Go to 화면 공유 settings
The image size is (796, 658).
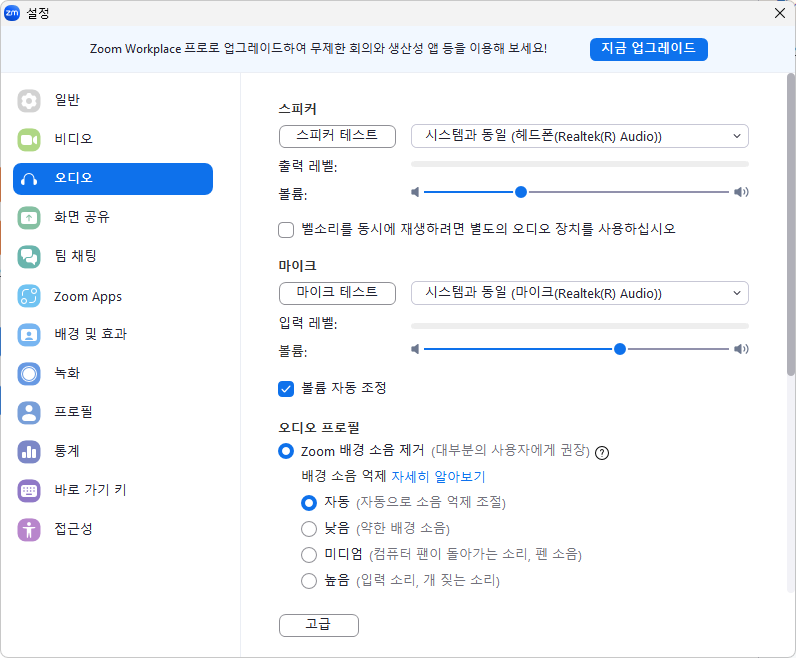pyautogui.click(x=113, y=218)
